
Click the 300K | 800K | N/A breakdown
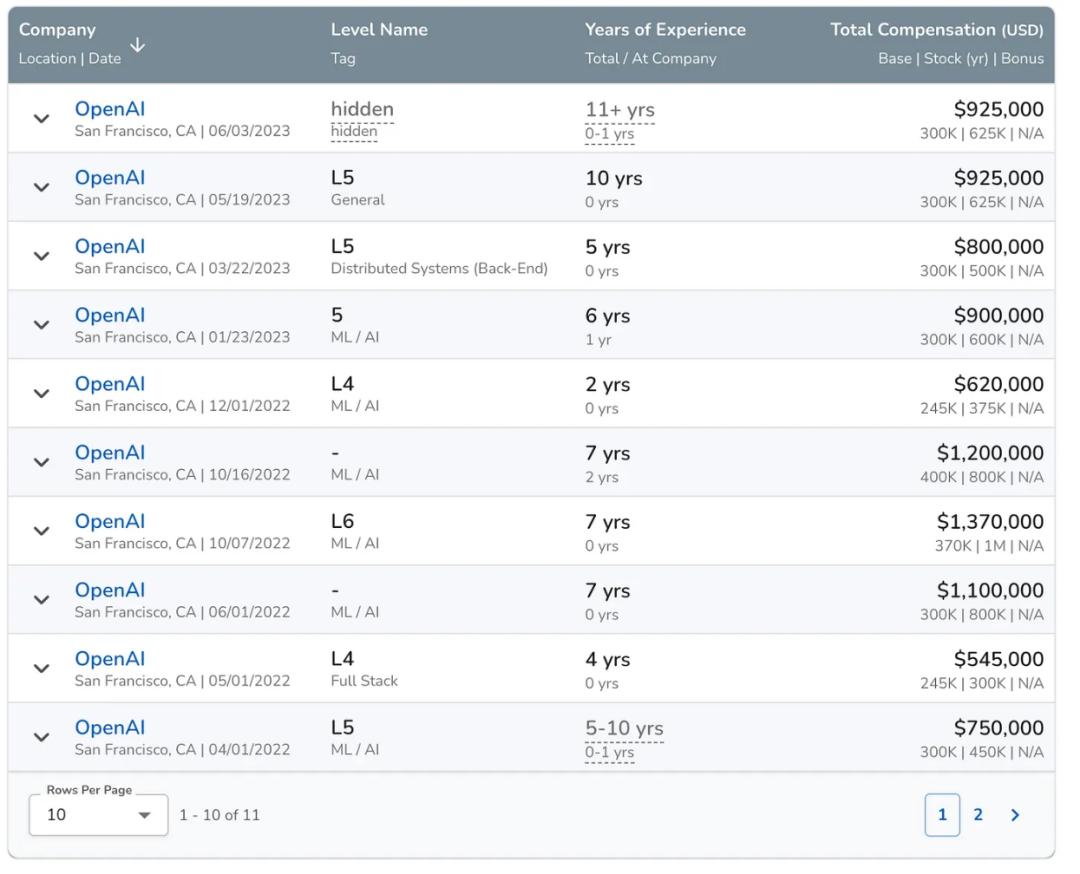[982, 614]
